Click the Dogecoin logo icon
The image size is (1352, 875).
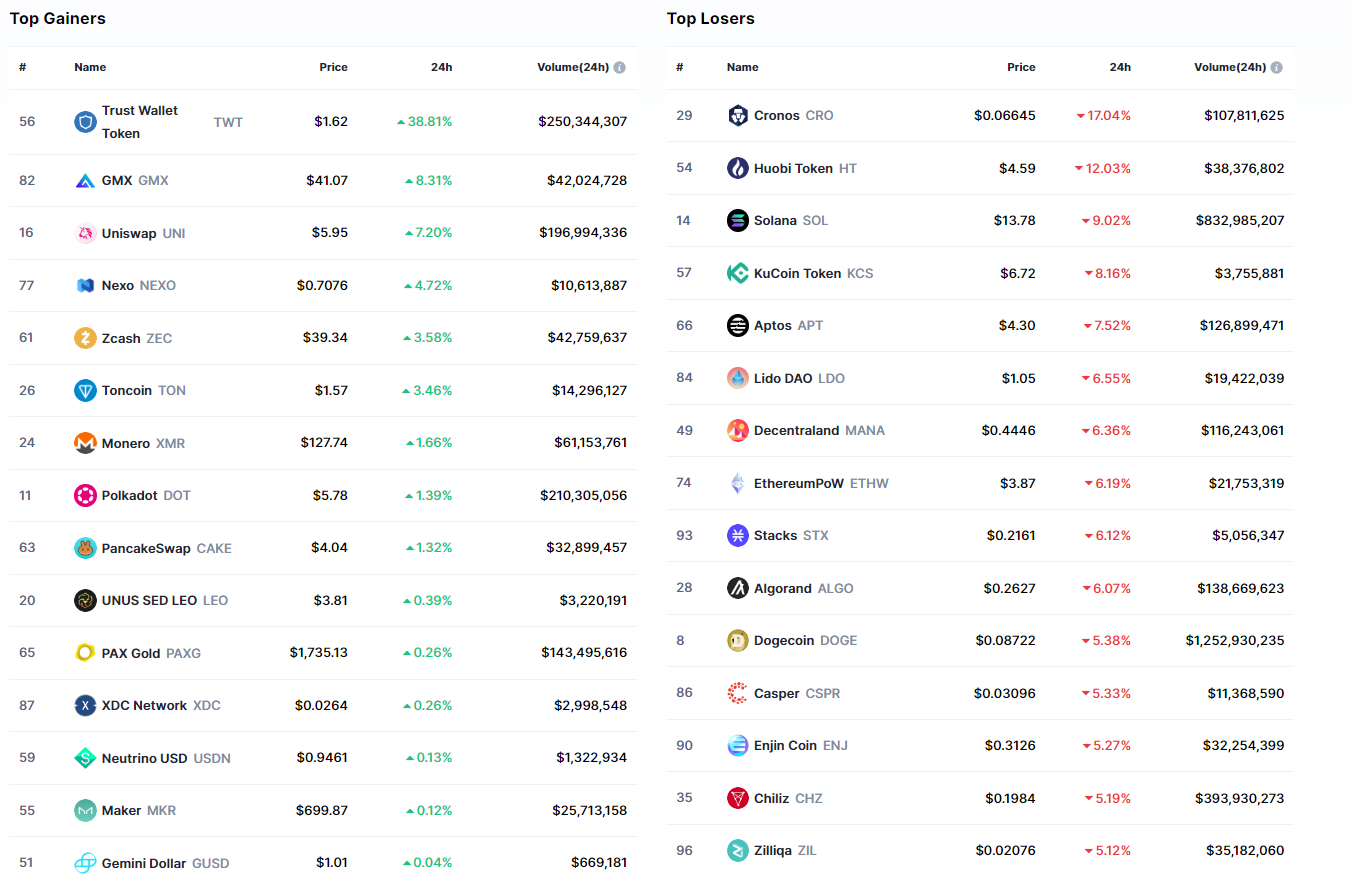(x=738, y=640)
